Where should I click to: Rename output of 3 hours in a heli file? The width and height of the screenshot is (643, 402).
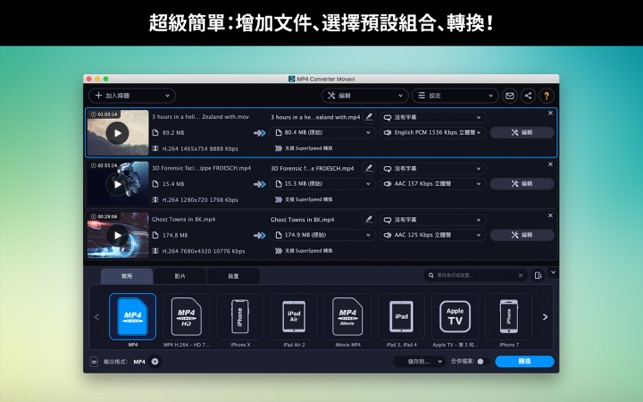click(x=369, y=117)
